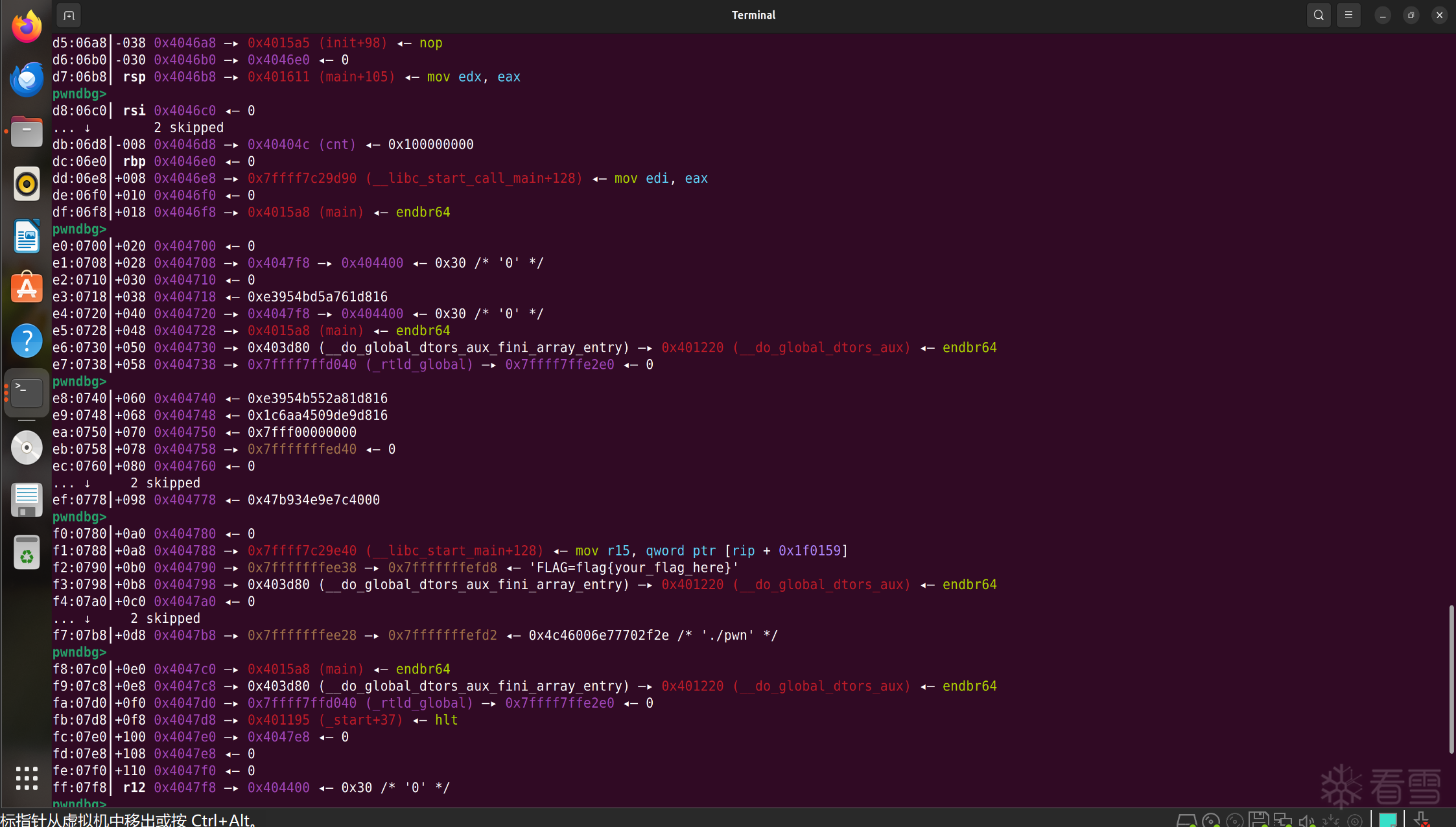The image size is (1456, 827).
Task: Click the save/floppy text editor dock icon
Action: (x=27, y=500)
